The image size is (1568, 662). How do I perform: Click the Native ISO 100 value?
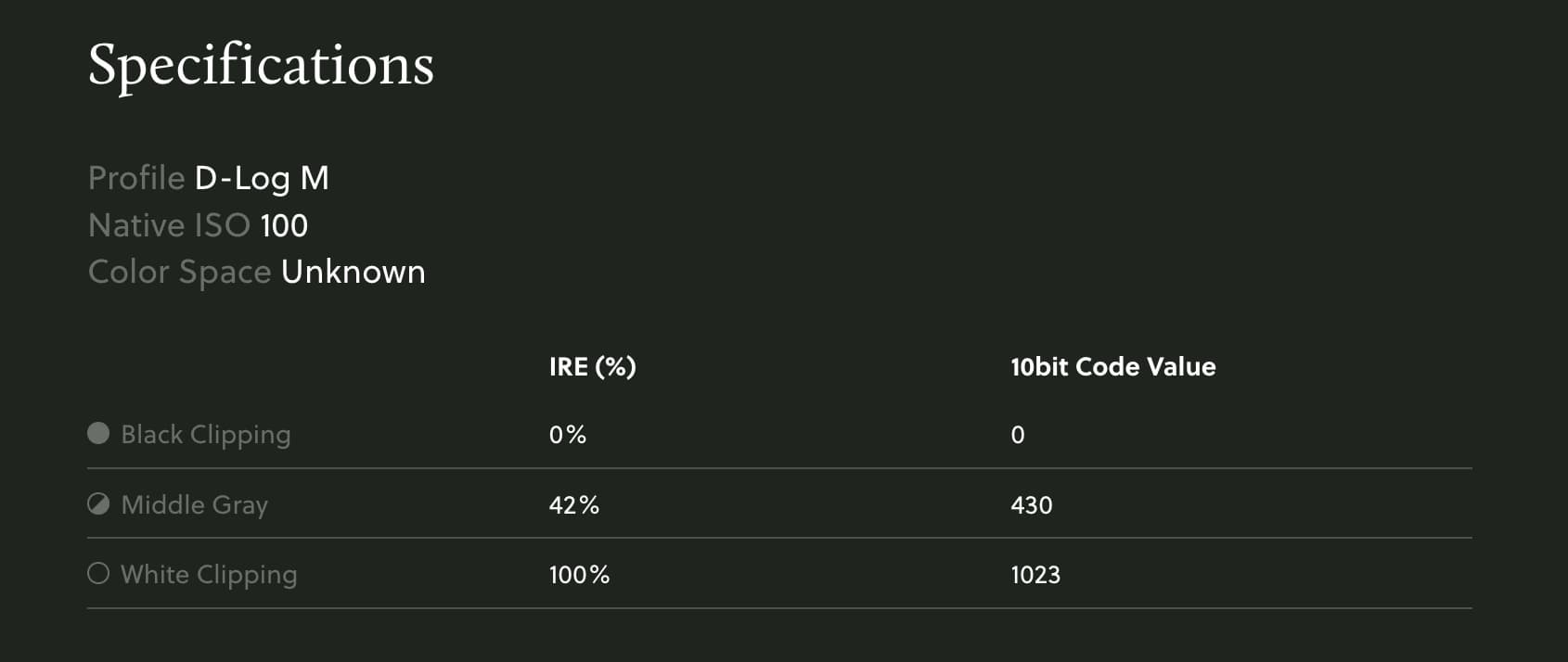pos(284,225)
